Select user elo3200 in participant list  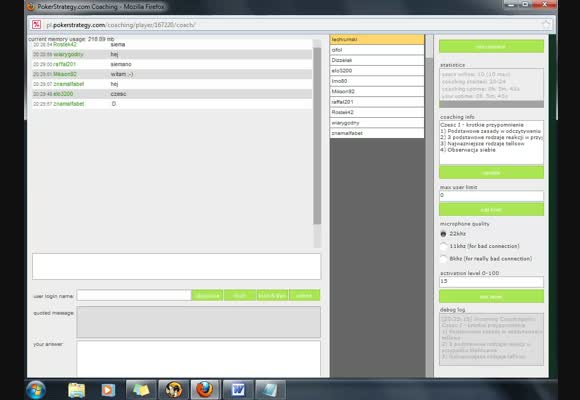(x=377, y=71)
